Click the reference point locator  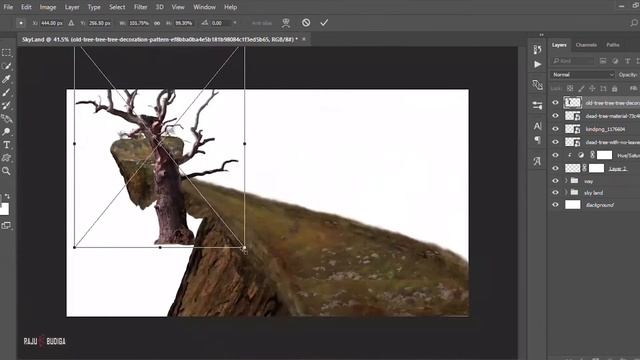click(x=21, y=23)
